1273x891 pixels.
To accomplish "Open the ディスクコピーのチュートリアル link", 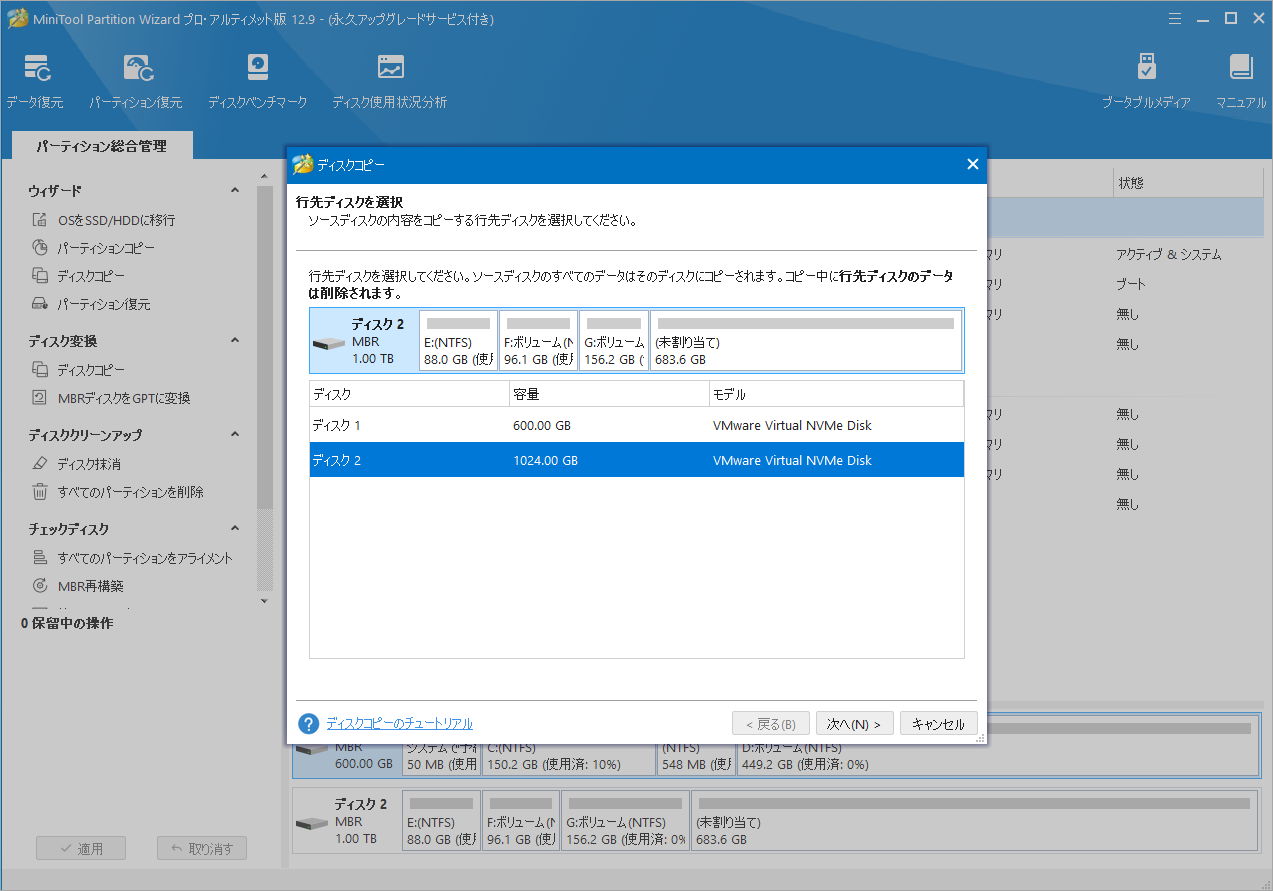I will pos(399,723).
